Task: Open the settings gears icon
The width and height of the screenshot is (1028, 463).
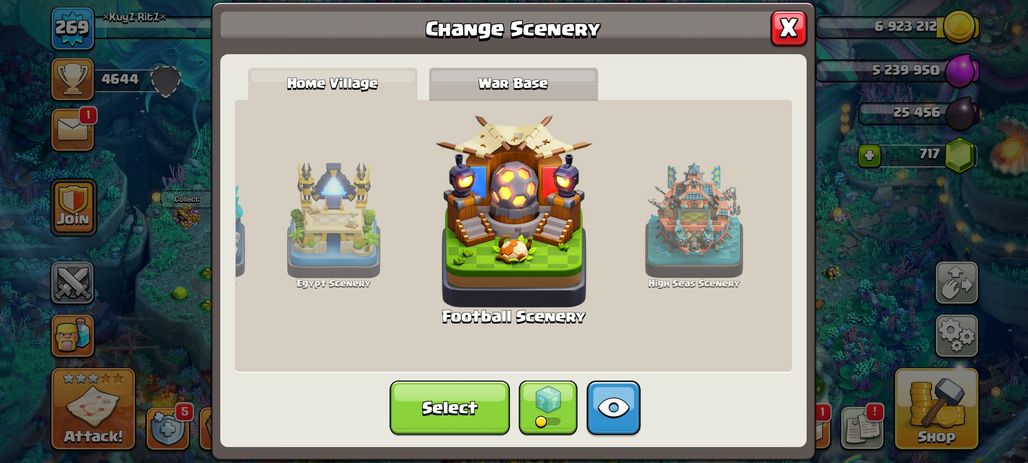Action: point(957,336)
